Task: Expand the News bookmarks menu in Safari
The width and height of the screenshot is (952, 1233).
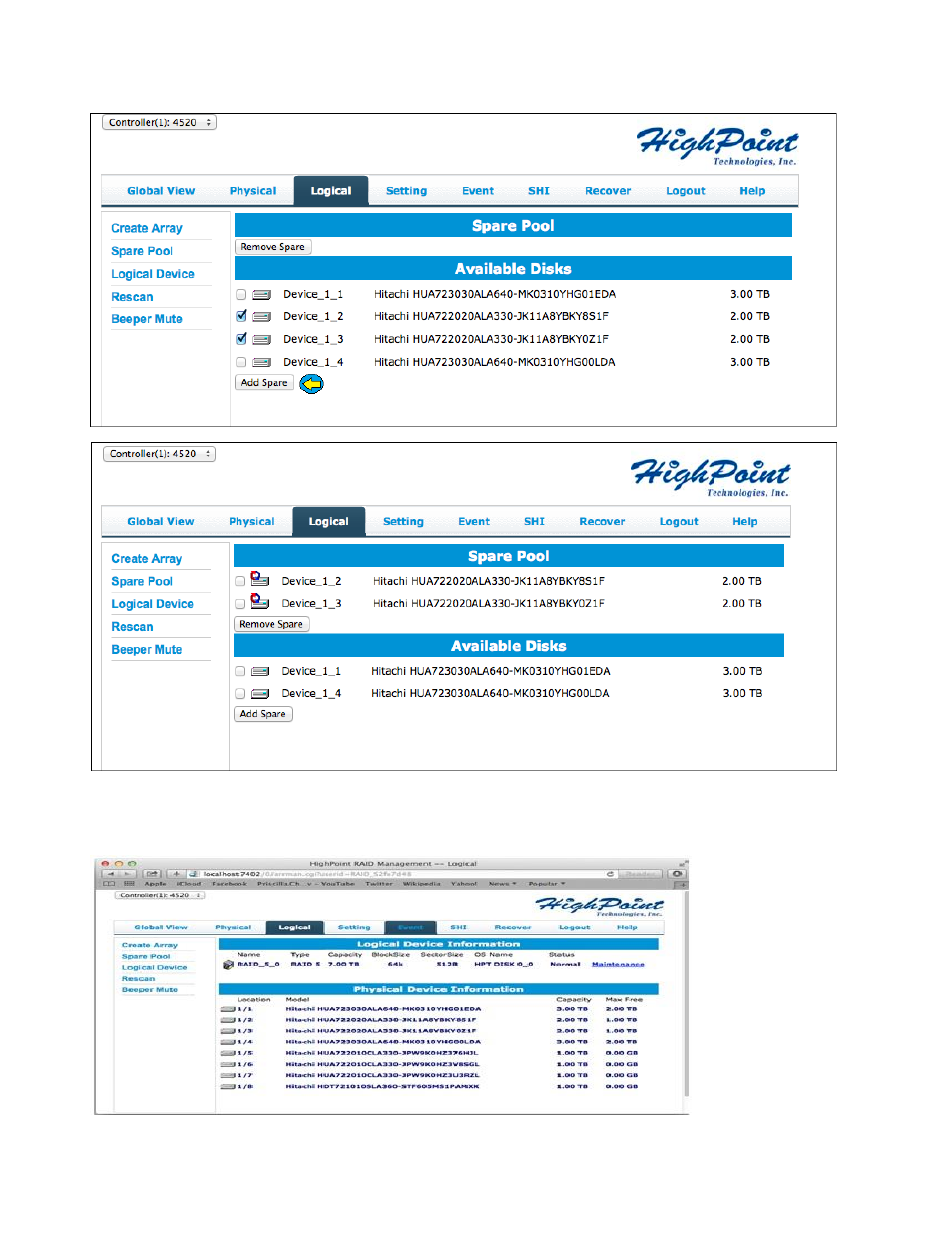Action: (503, 884)
